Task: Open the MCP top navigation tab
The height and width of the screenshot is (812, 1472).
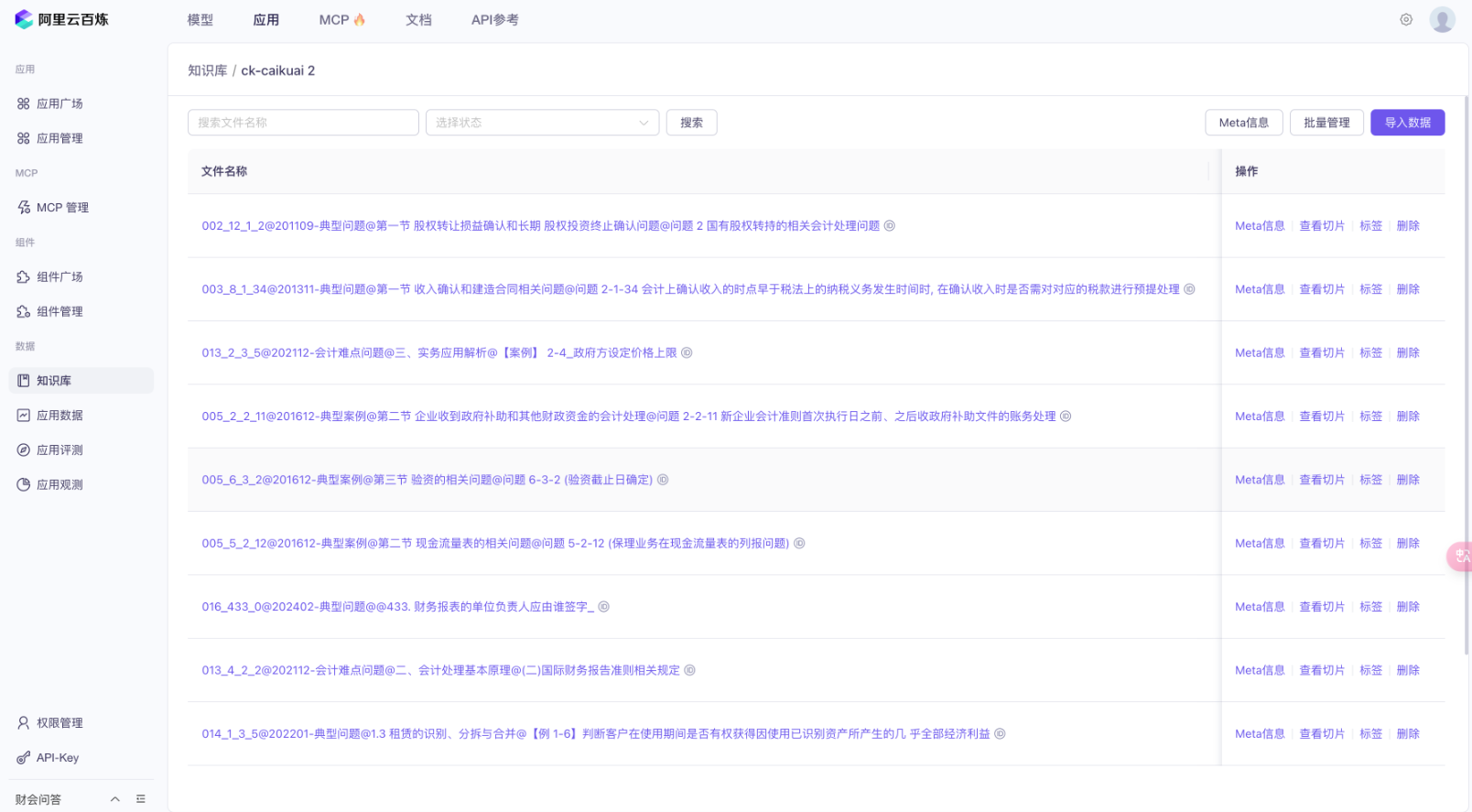Action: pos(342,20)
